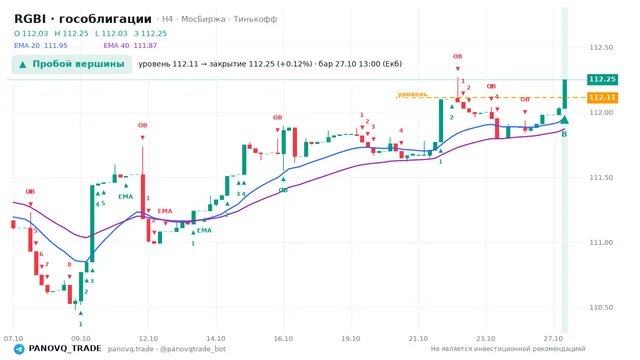640x360 pixels.
Task: Click the 21.10 date axis label
Action: [x=418, y=339]
